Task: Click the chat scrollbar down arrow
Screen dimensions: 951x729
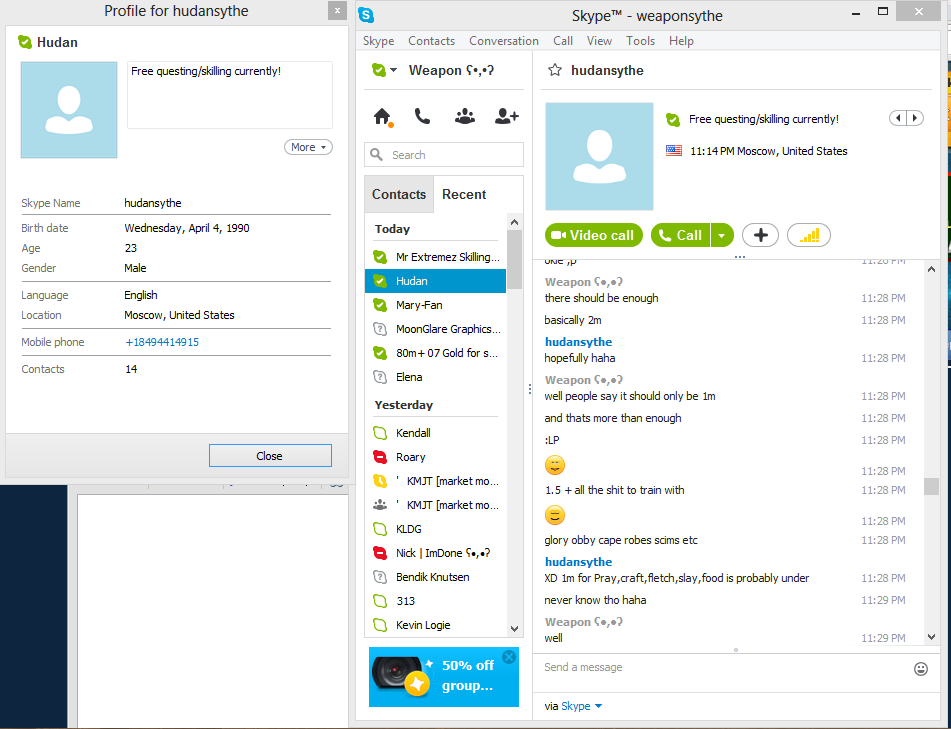Action: tap(932, 637)
